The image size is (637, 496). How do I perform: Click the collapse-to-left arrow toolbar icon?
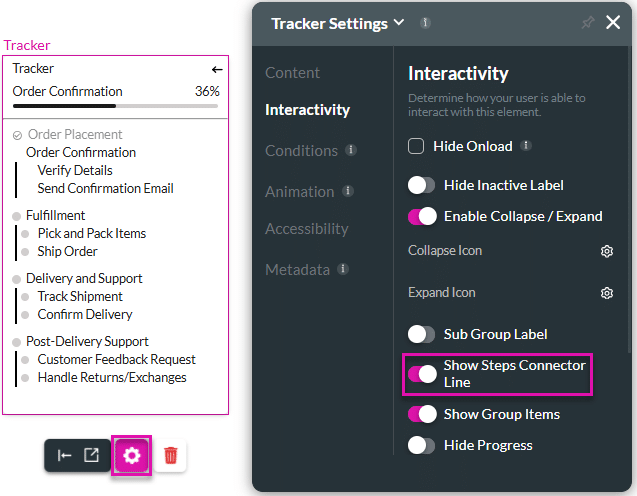click(x=64, y=456)
